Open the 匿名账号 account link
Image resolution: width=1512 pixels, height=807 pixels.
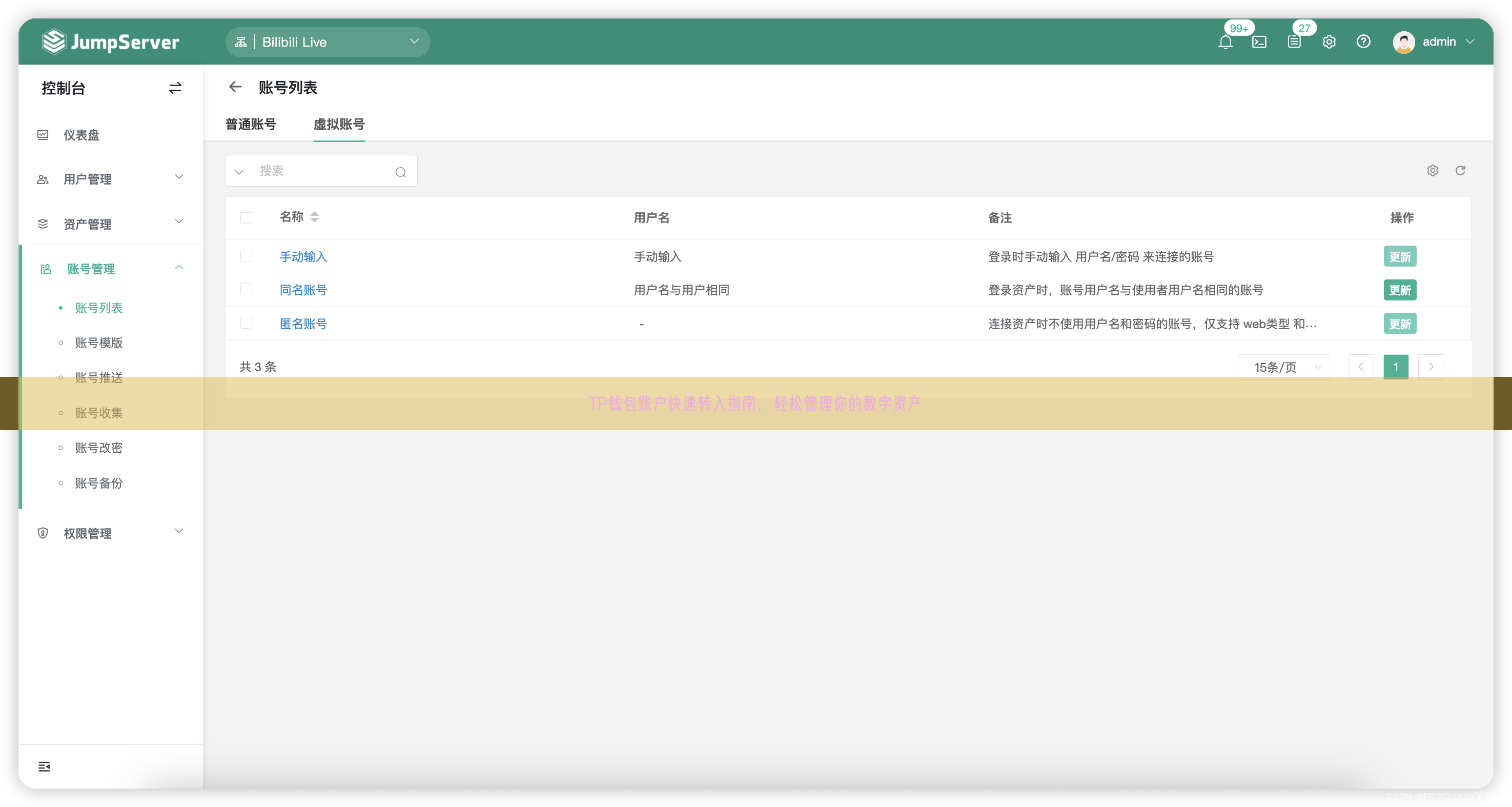tap(303, 324)
